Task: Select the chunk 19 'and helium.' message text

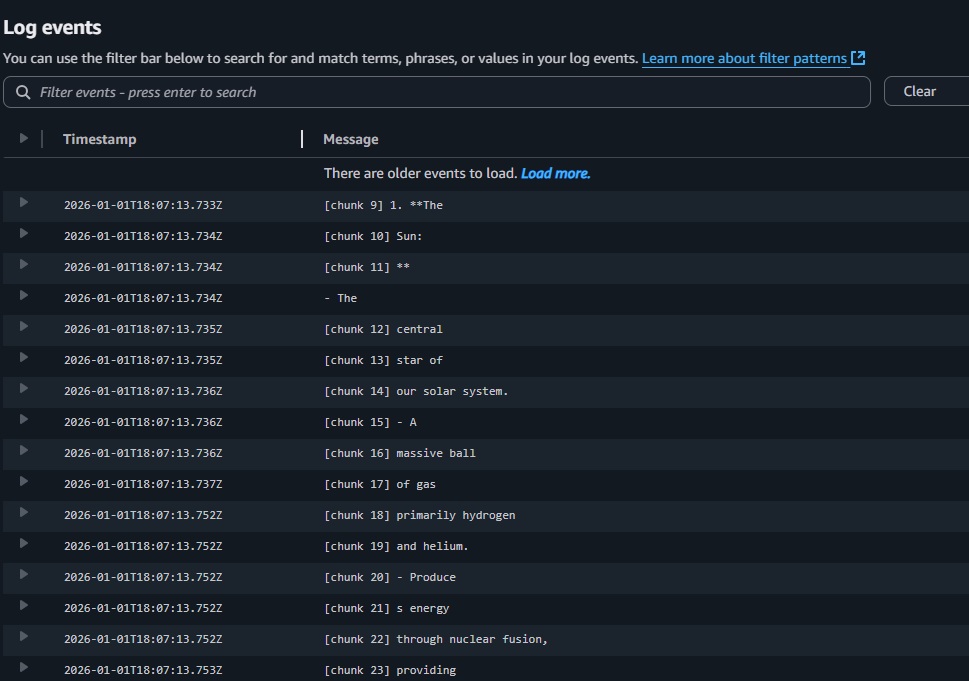Action: [x=432, y=546]
